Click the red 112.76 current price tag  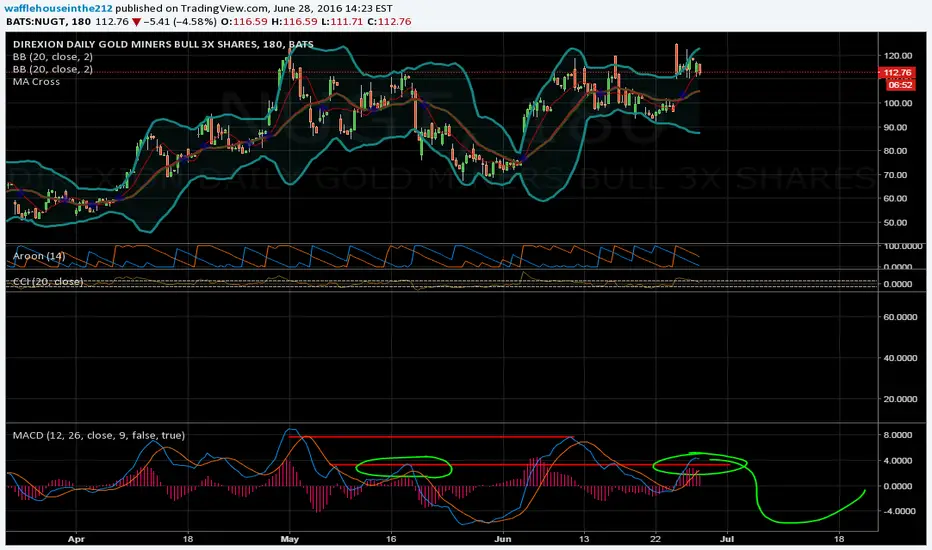(x=896, y=73)
